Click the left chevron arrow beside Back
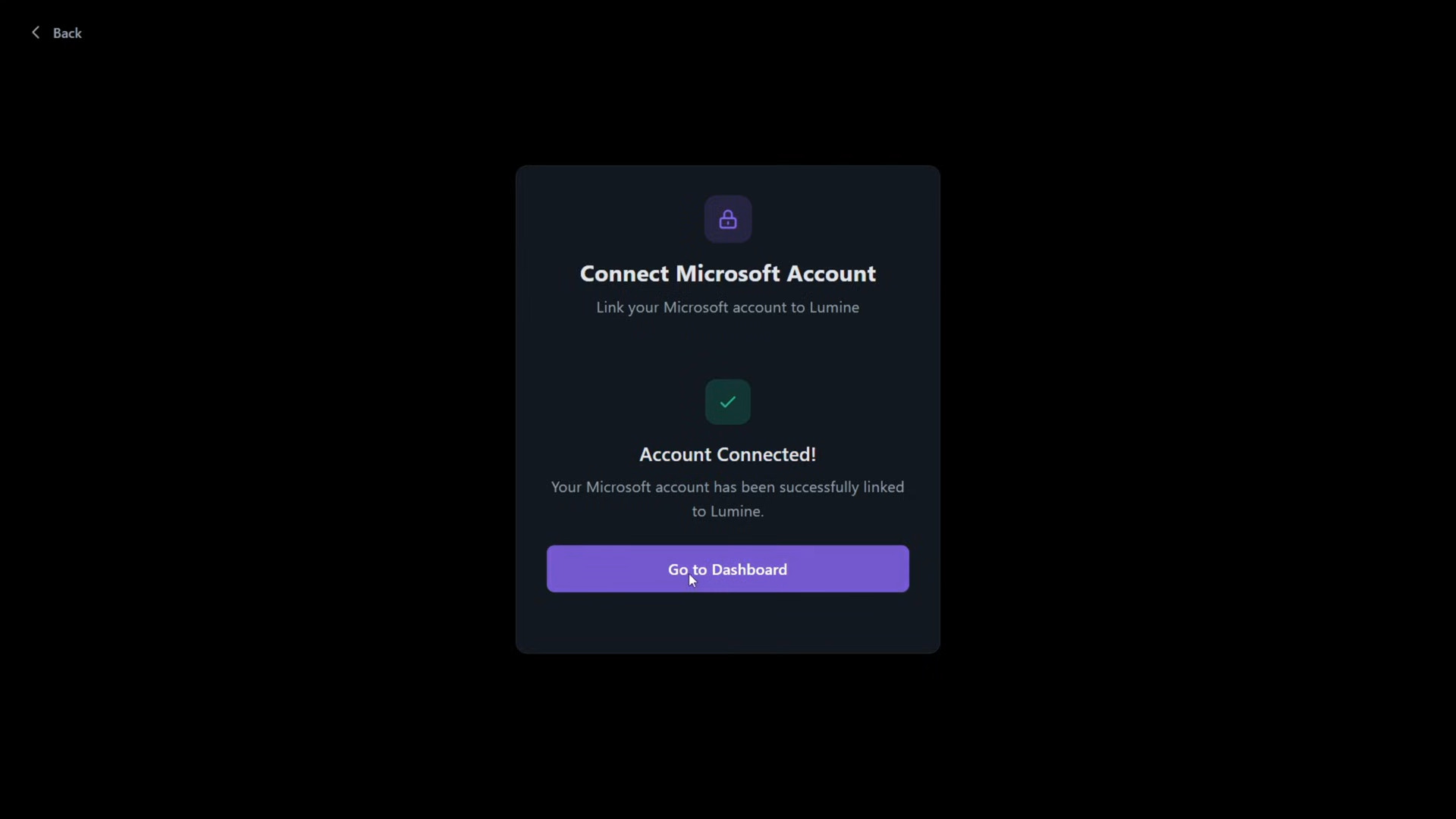This screenshot has height=819, width=1456. [35, 33]
